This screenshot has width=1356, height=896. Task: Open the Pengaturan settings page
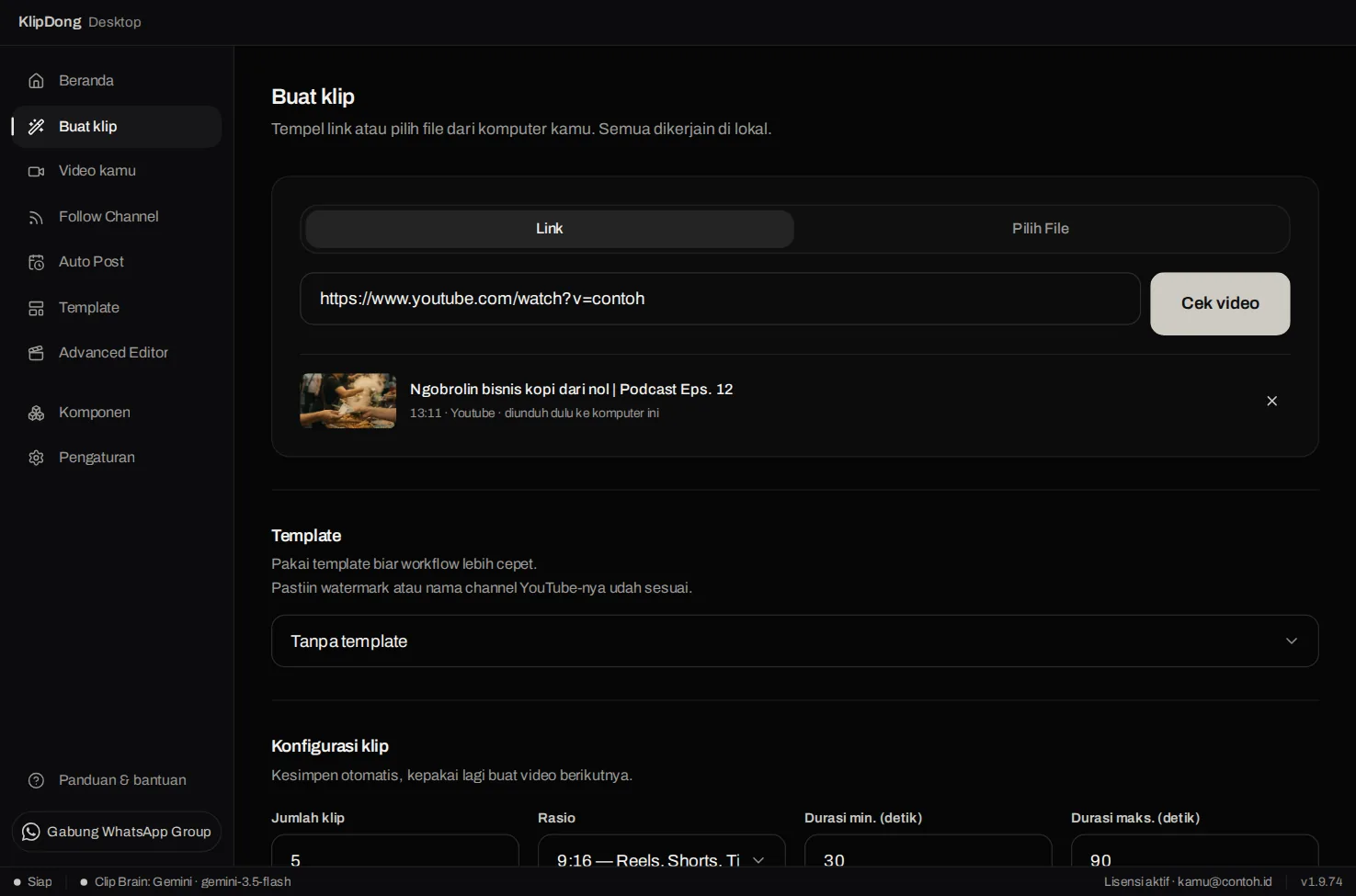(117, 458)
